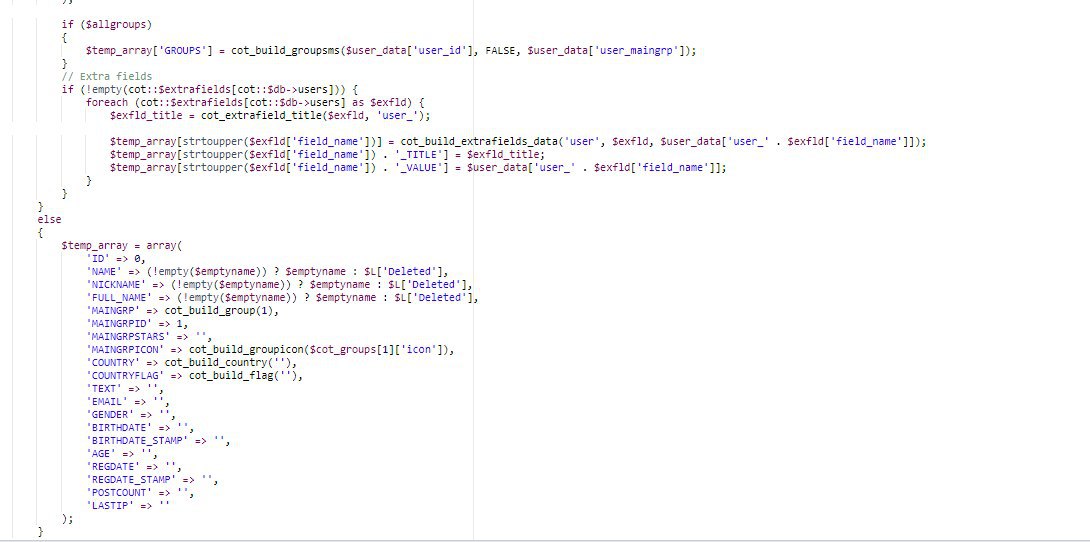Click the 'TEXT' array key
1090x542 pixels.
pos(104,389)
